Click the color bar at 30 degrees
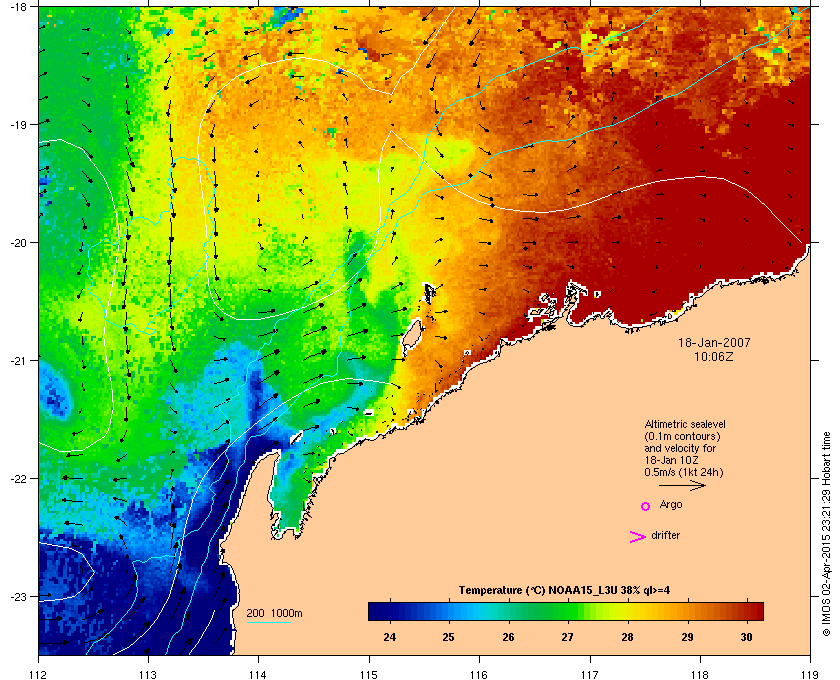The height and width of the screenshot is (680, 840). point(746,611)
